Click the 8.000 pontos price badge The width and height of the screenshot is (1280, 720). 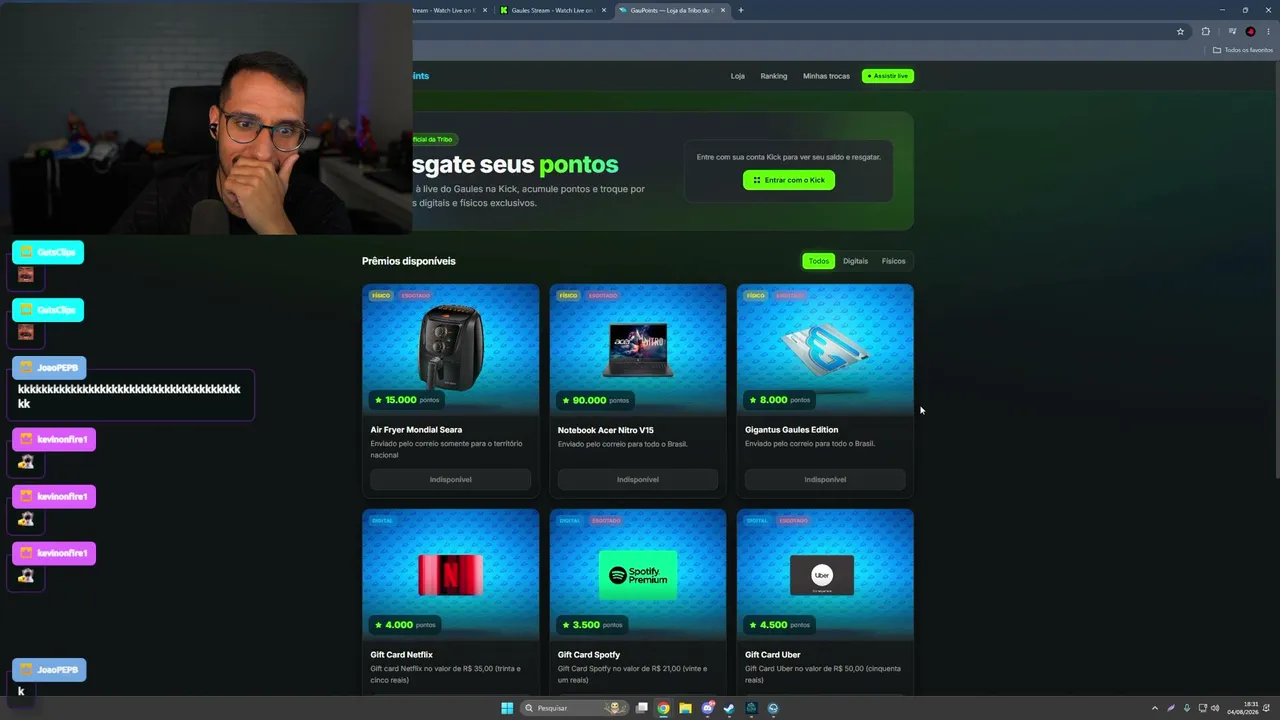(x=779, y=400)
